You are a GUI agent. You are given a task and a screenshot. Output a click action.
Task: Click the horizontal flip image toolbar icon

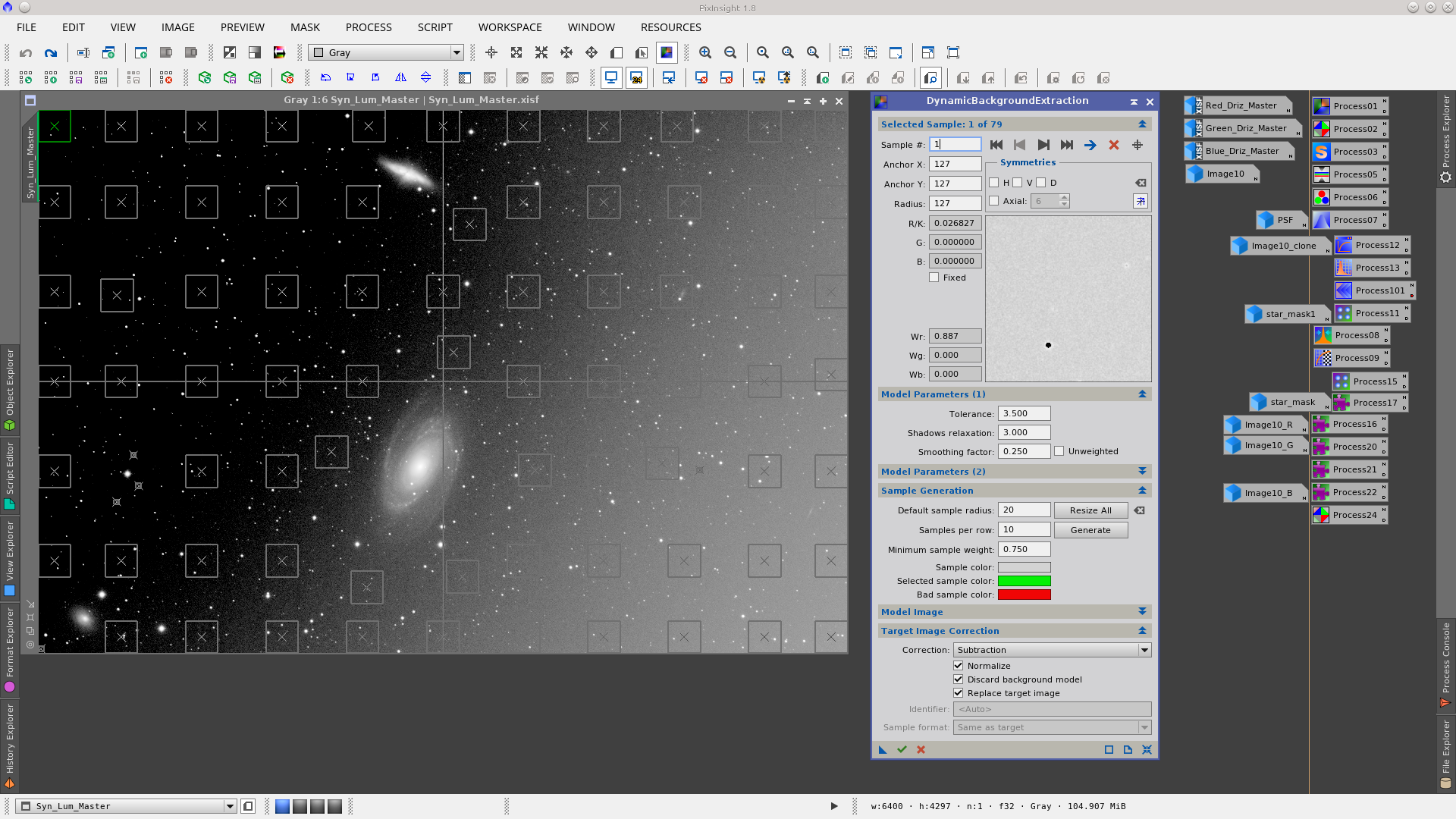pyautogui.click(x=401, y=77)
